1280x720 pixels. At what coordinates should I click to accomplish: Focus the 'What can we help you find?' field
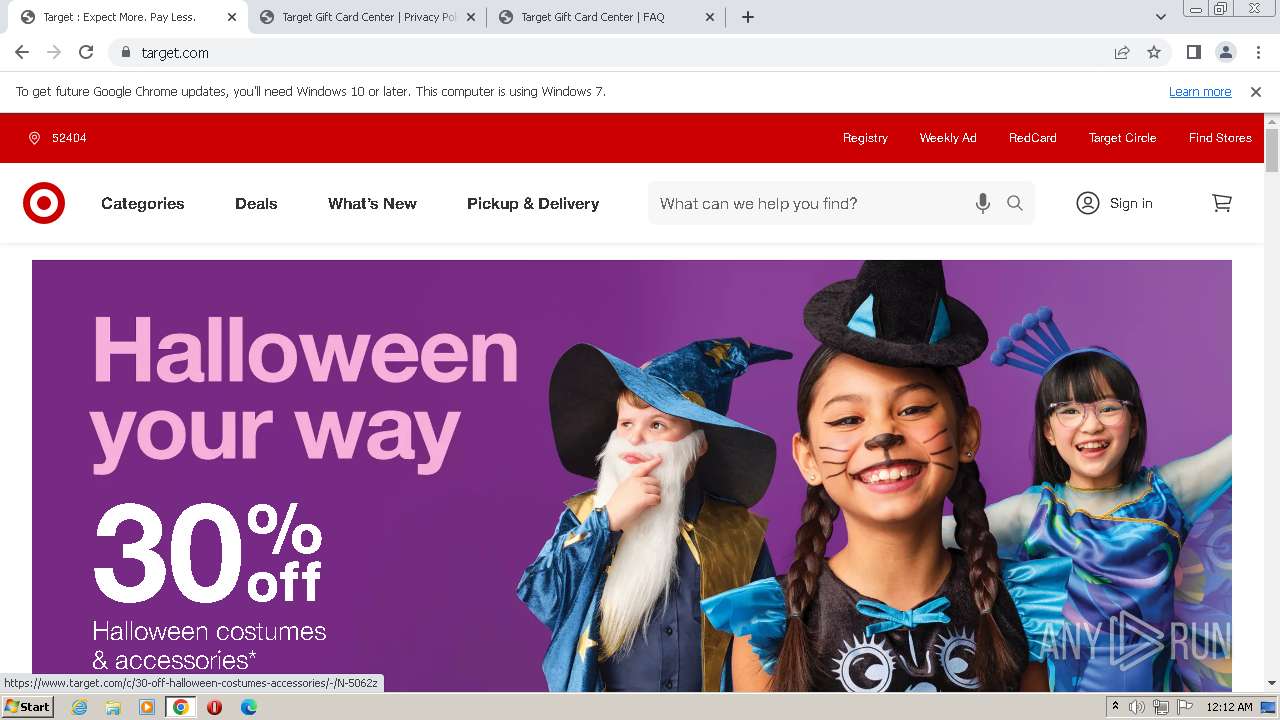coord(810,203)
